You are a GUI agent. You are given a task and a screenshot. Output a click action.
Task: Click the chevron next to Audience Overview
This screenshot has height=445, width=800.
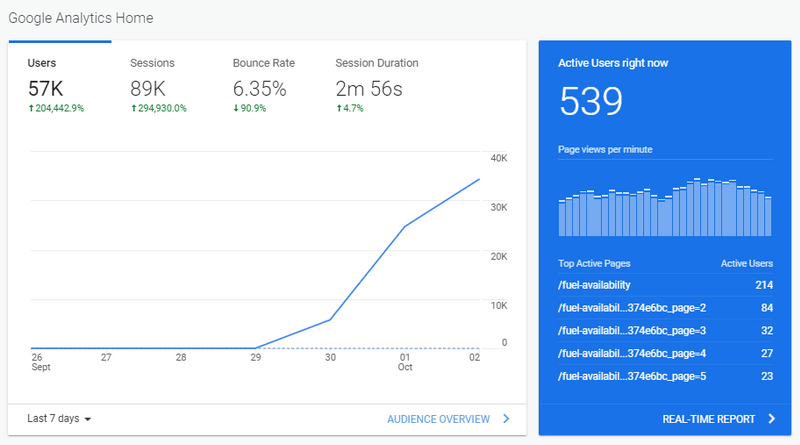(x=507, y=419)
